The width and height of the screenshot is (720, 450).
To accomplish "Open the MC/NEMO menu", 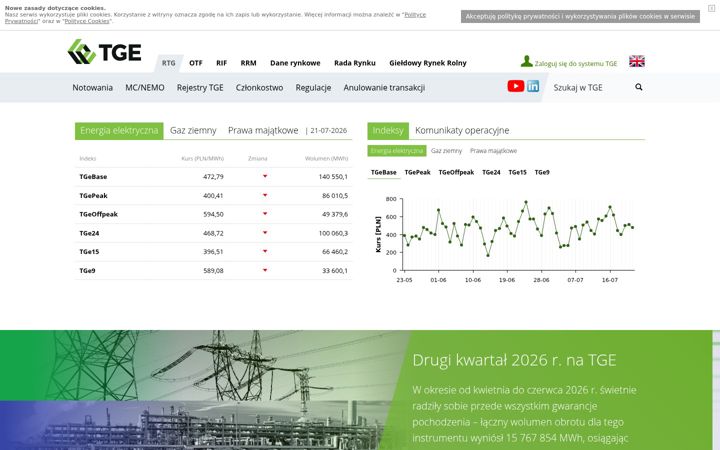I will click(x=145, y=87).
